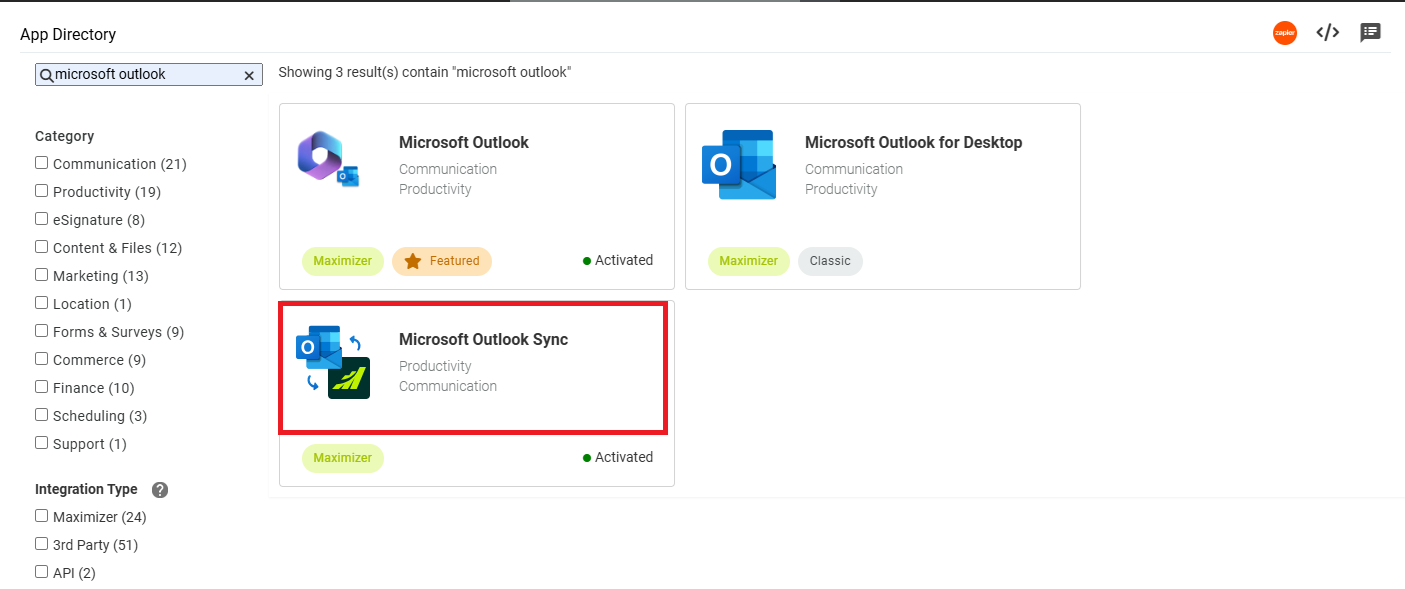
Task: Click the Integration Type help icon
Action: (x=160, y=490)
